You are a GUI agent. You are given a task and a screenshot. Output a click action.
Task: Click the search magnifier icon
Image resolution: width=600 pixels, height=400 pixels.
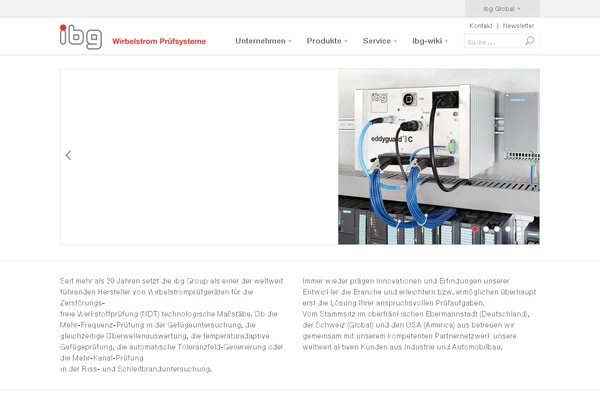coord(530,41)
